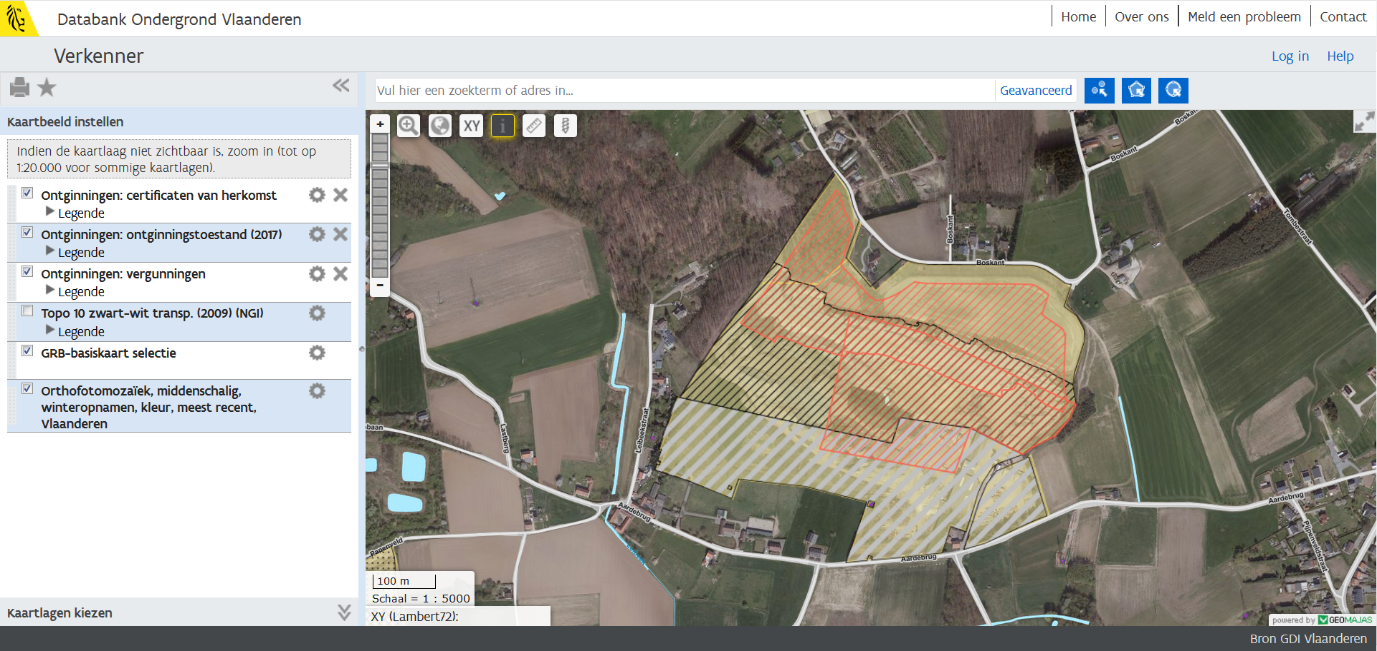
Task: Uncheck Ontginningen: certificaten van herkomst layer
Action: coord(27,194)
